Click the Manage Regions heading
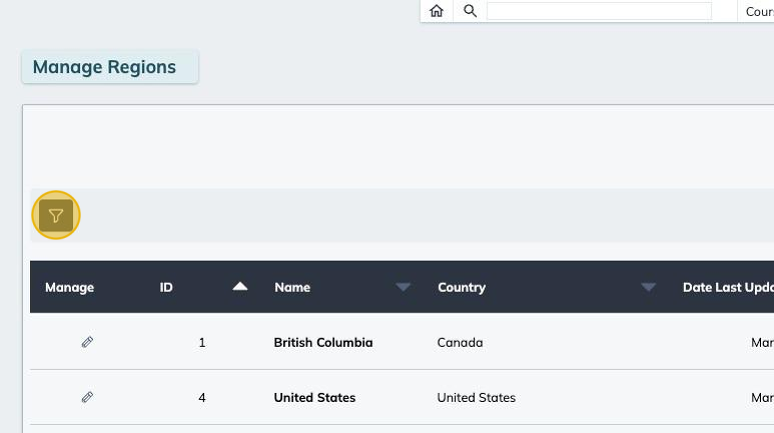This screenshot has width=774, height=433. (104, 67)
